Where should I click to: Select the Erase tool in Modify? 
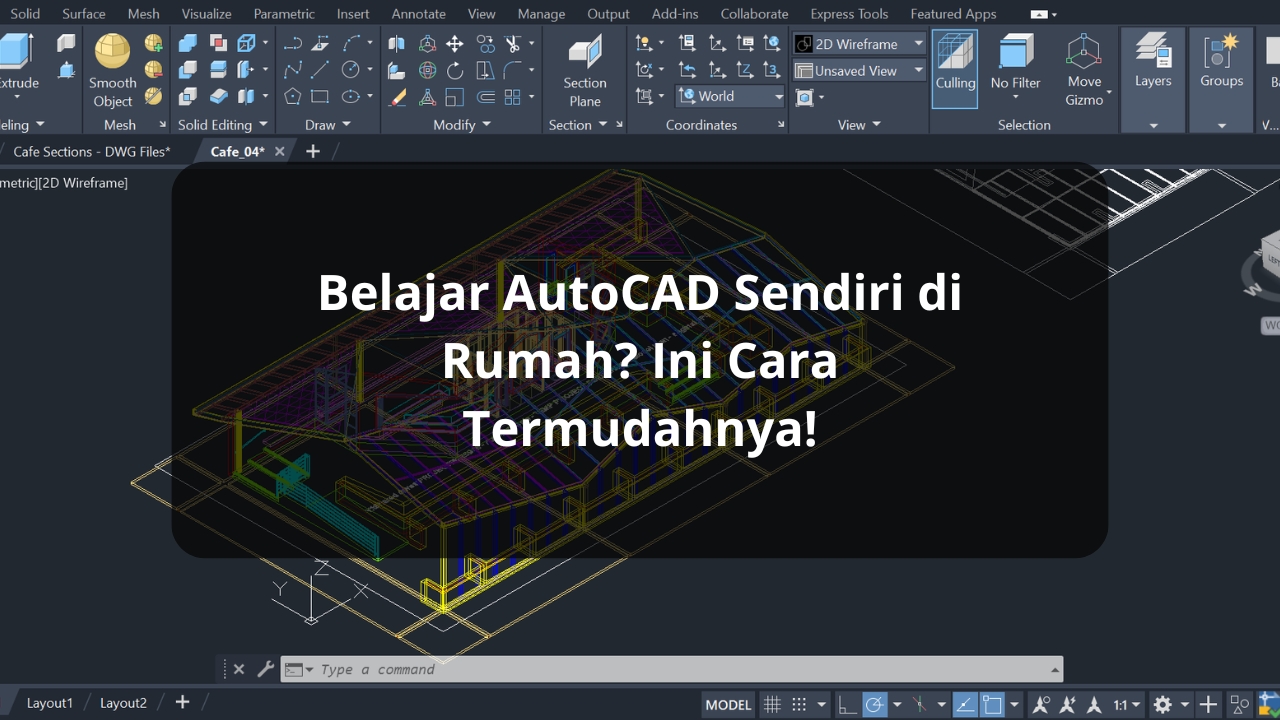click(397, 97)
